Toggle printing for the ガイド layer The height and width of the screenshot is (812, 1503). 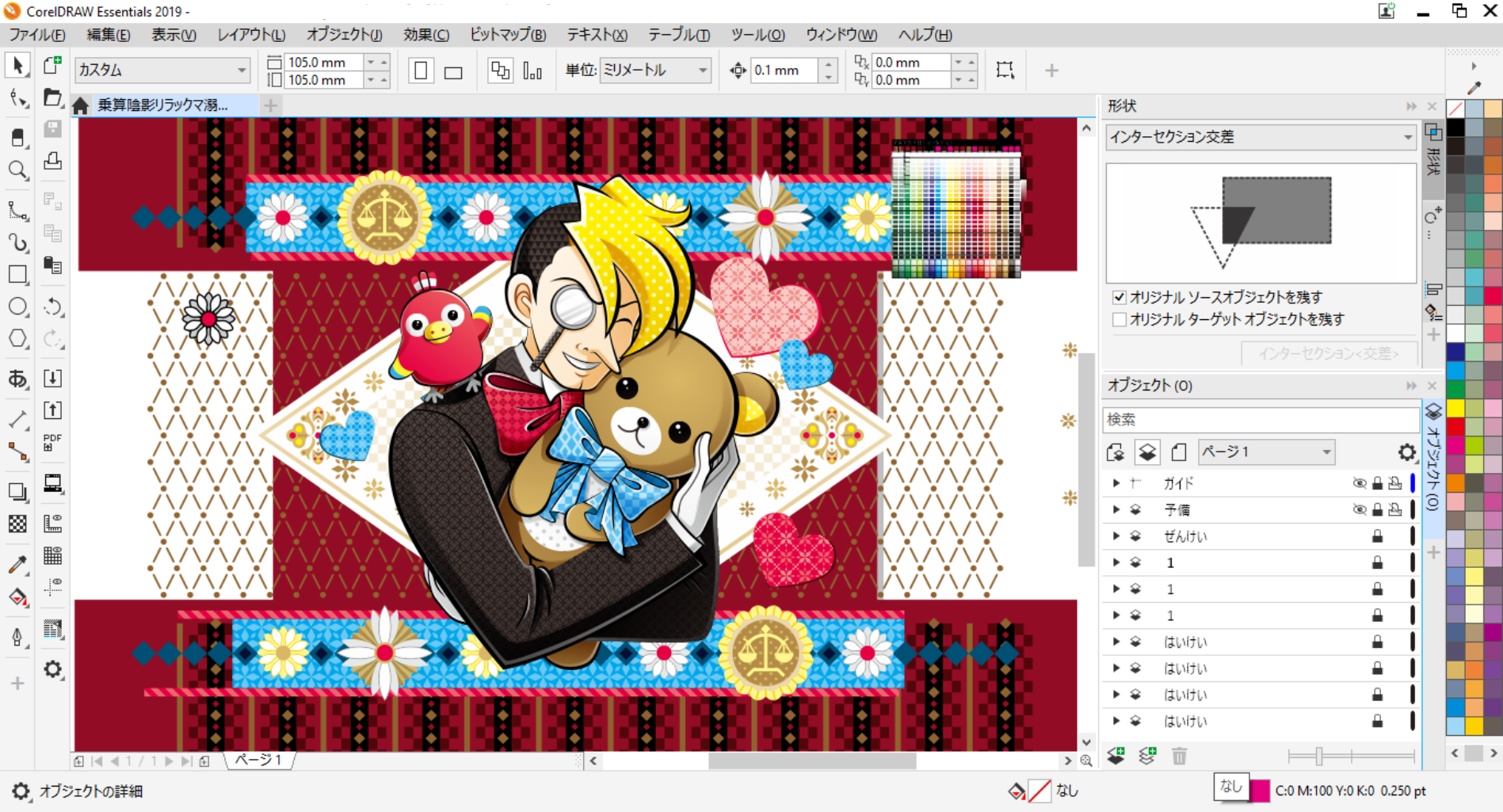point(1395,483)
